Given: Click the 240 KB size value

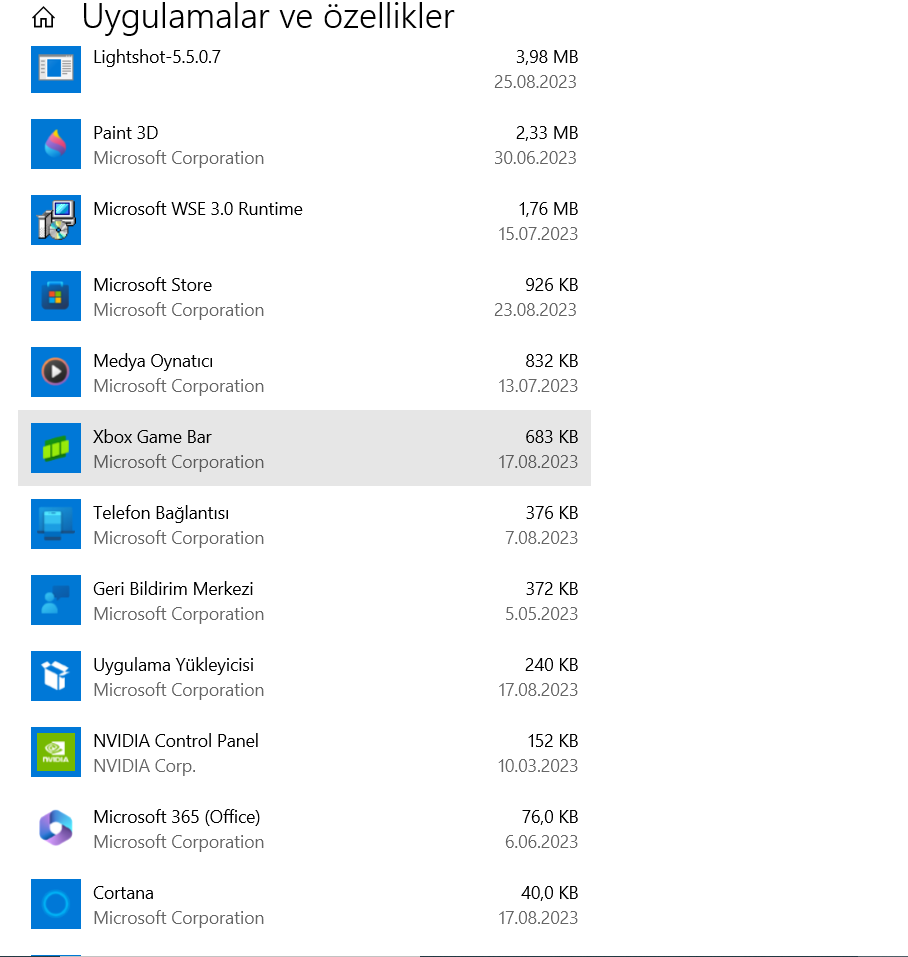Looking at the screenshot, I should click(552, 665).
